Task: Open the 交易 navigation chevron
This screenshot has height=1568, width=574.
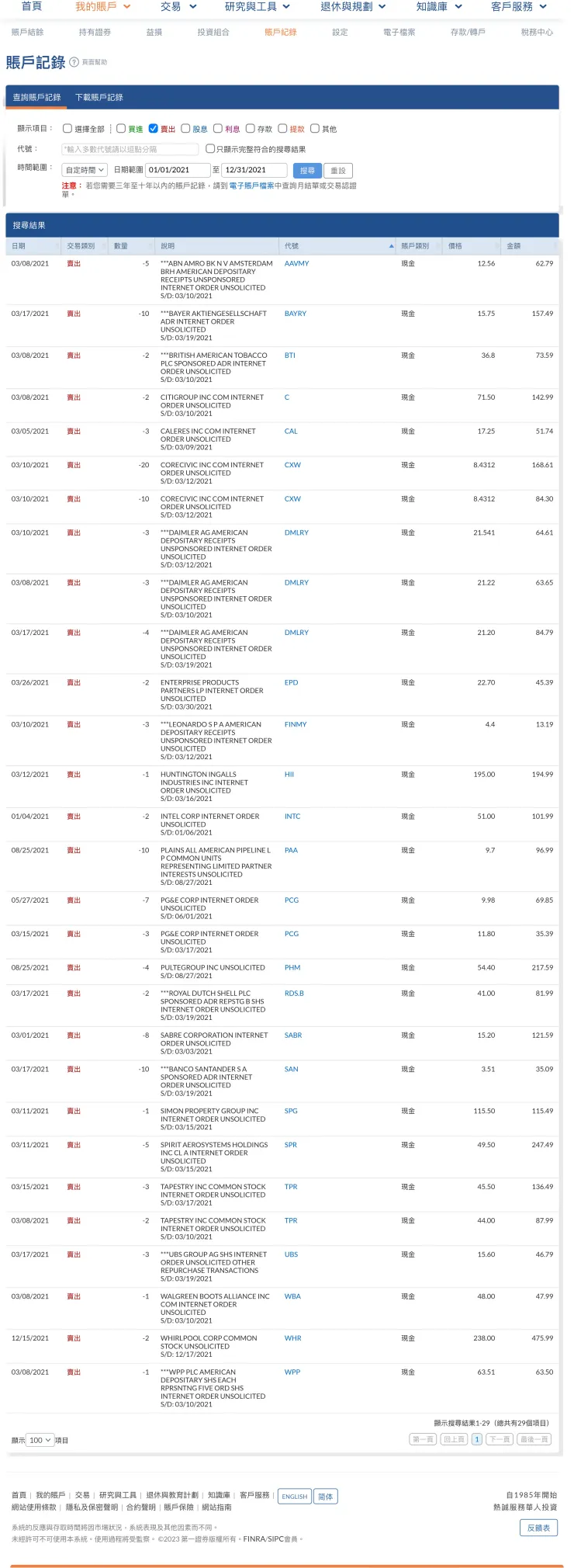Action: point(193,7)
